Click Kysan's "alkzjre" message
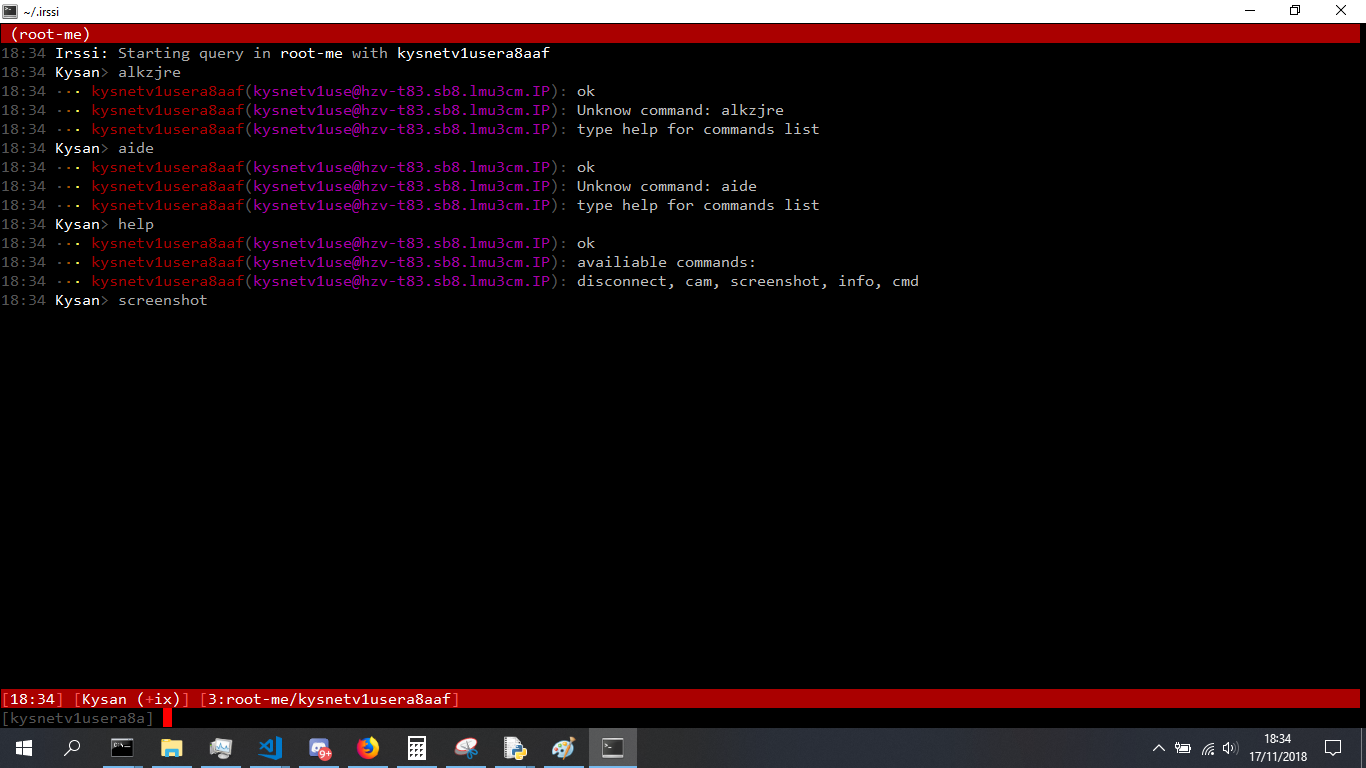This screenshot has width=1366, height=768. point(150,72)
